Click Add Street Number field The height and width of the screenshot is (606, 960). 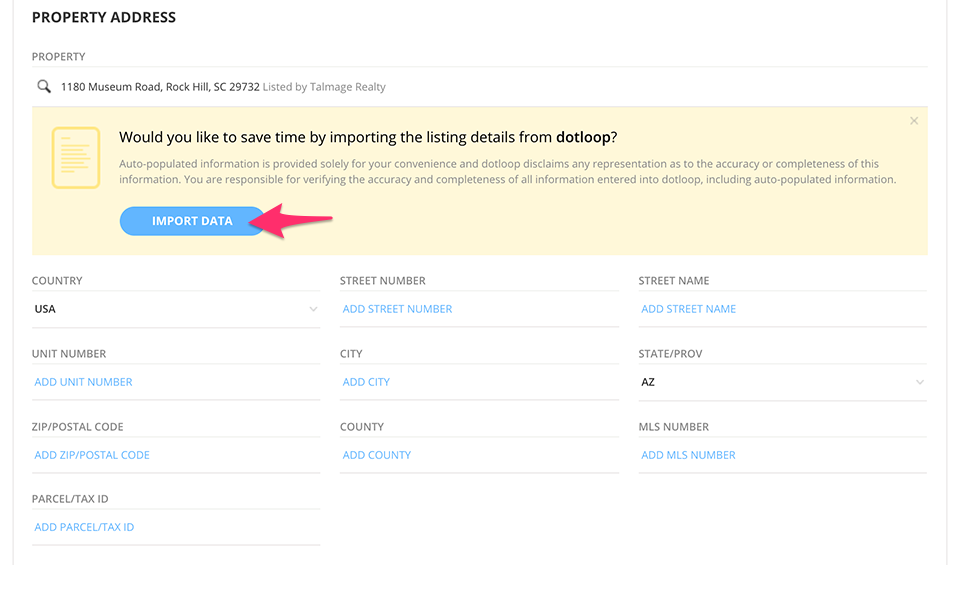click(397, 309)
